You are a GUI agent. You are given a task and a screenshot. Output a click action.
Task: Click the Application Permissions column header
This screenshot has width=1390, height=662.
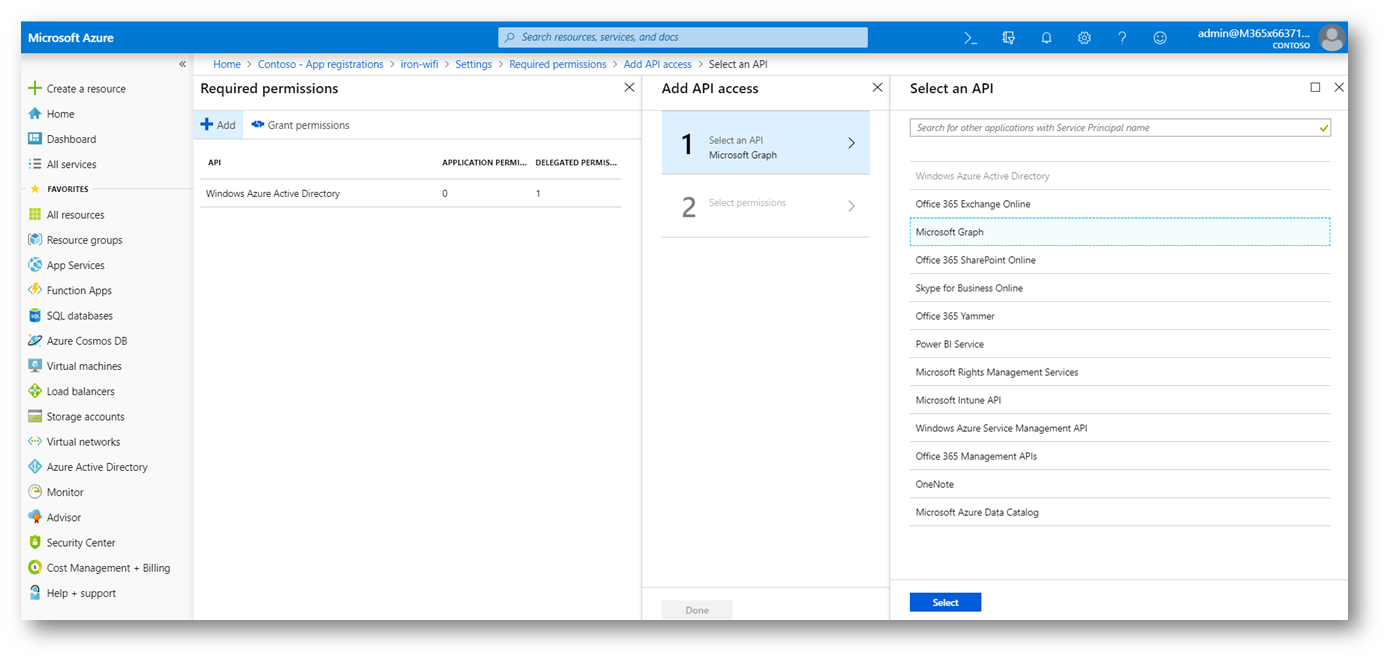tap(484, 162)
